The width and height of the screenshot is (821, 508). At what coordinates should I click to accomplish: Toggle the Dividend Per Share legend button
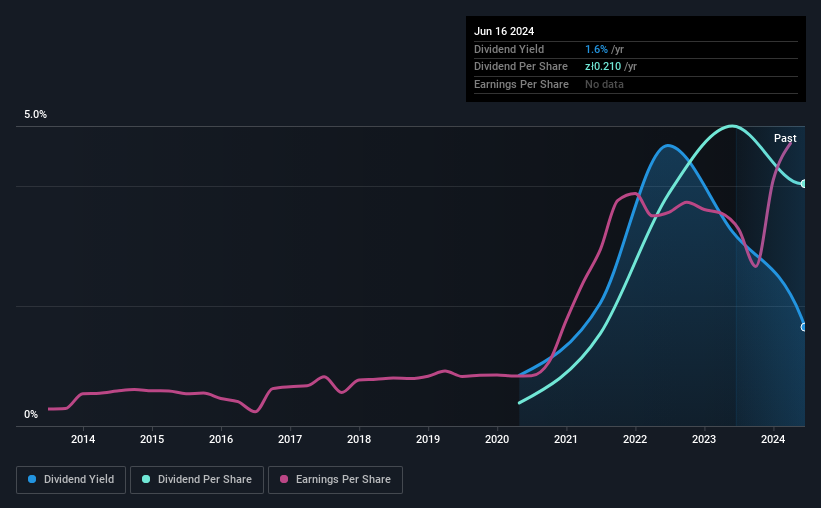coord(197,480)
